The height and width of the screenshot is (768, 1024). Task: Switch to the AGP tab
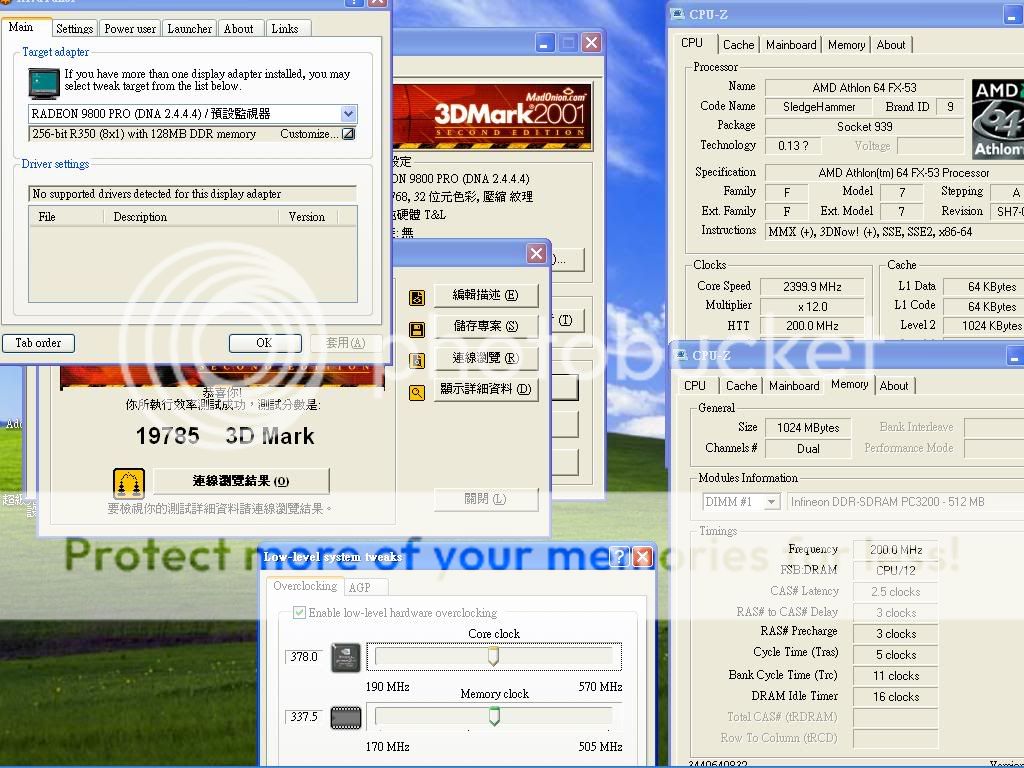tap(359, 587)
